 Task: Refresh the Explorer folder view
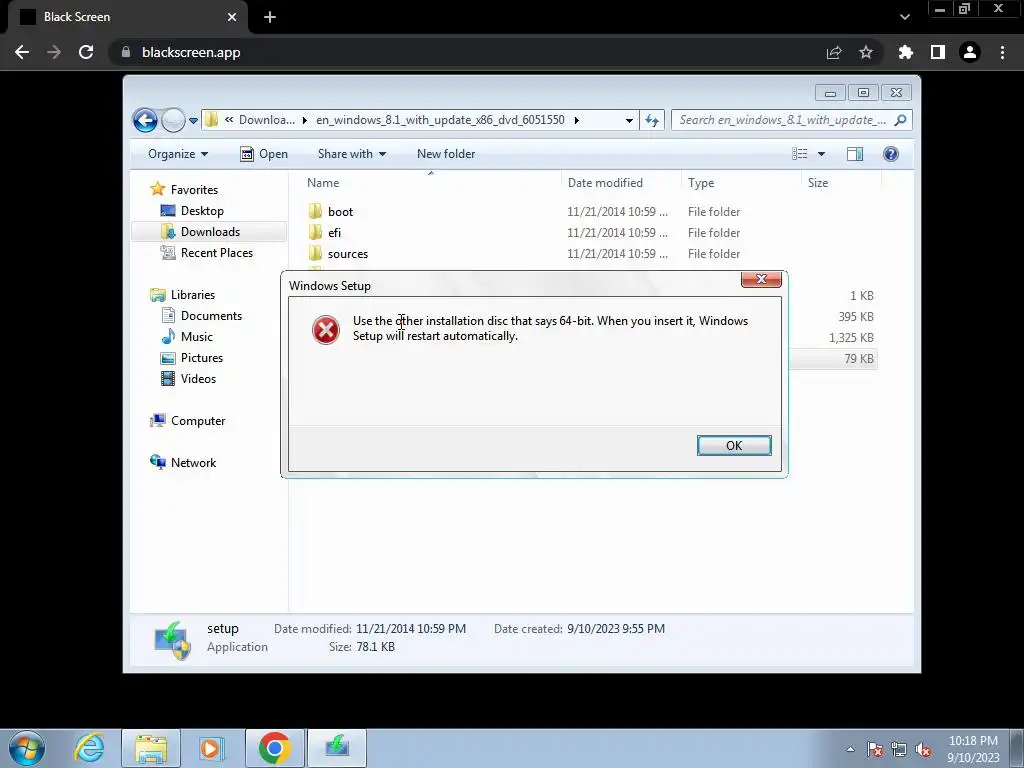coord(652,120)
